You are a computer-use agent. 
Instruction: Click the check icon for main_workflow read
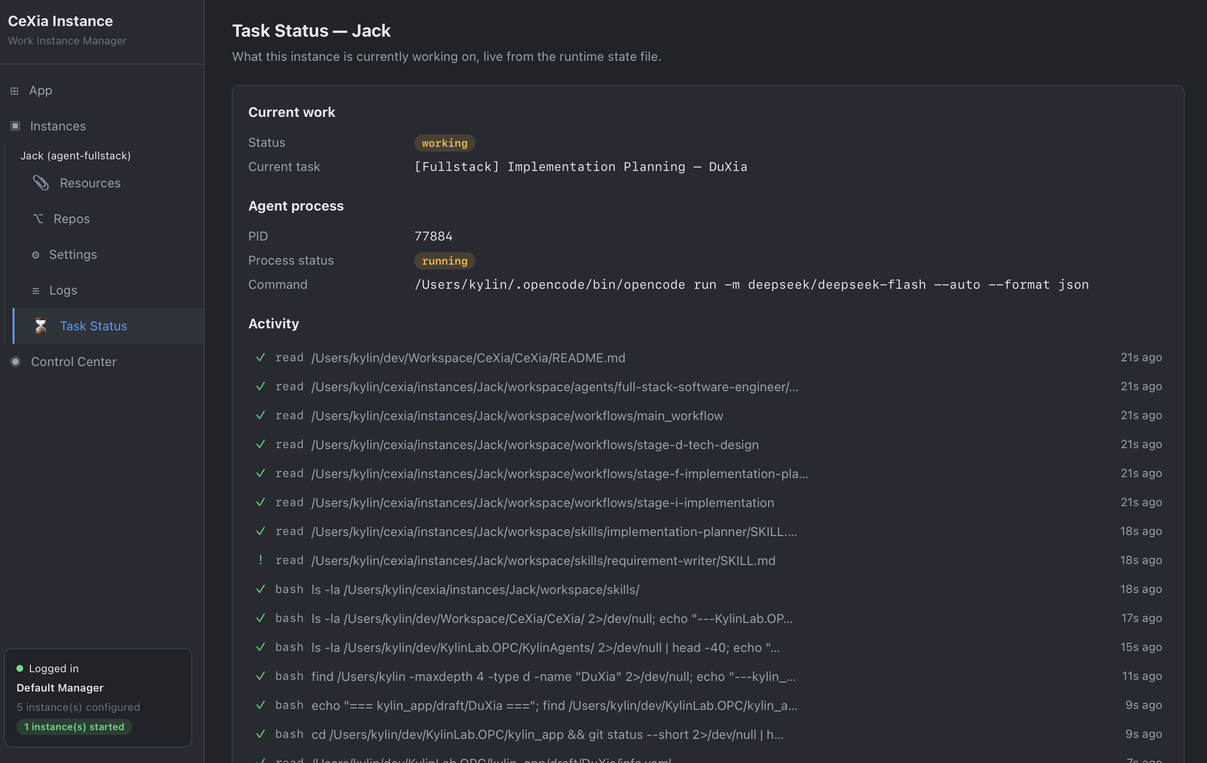point(260,415)
